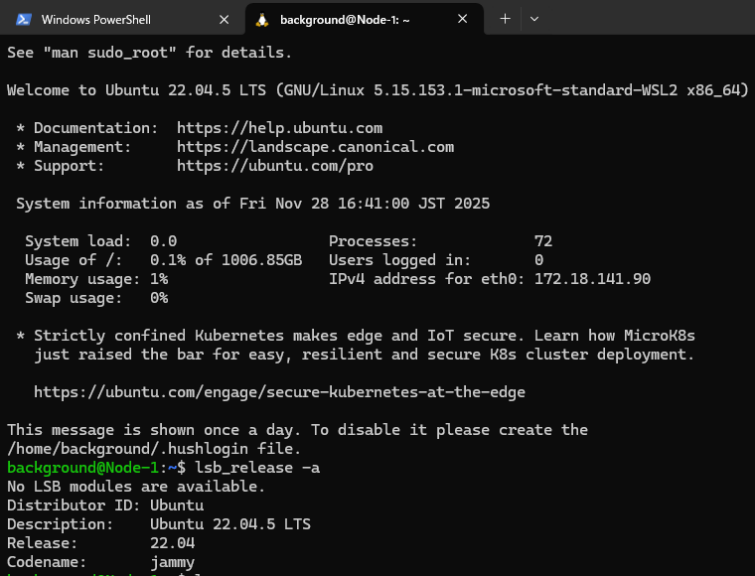Click the Description value Ubuntu 22.04.5 LTS
Screen dimensions: 755x576
point(230,524)
